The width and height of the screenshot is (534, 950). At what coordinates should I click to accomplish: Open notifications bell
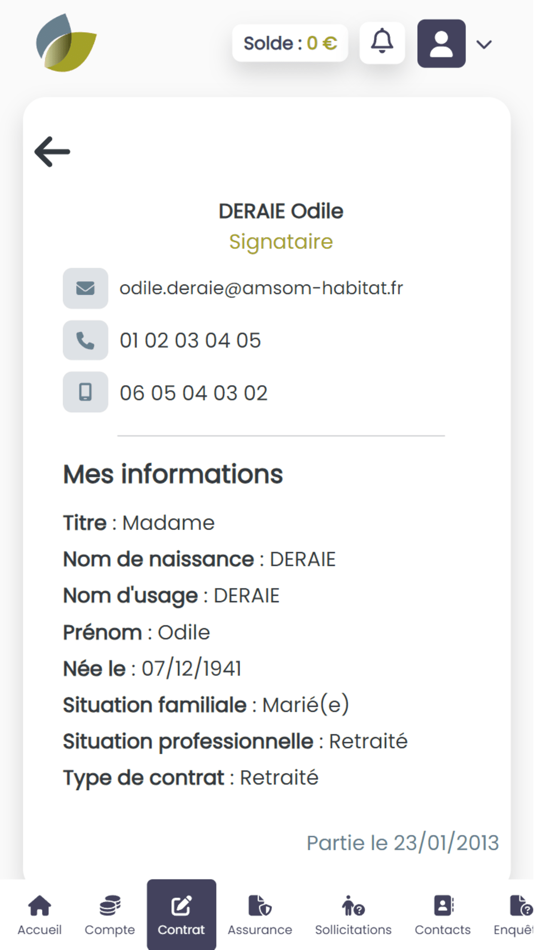pos(382,42)
